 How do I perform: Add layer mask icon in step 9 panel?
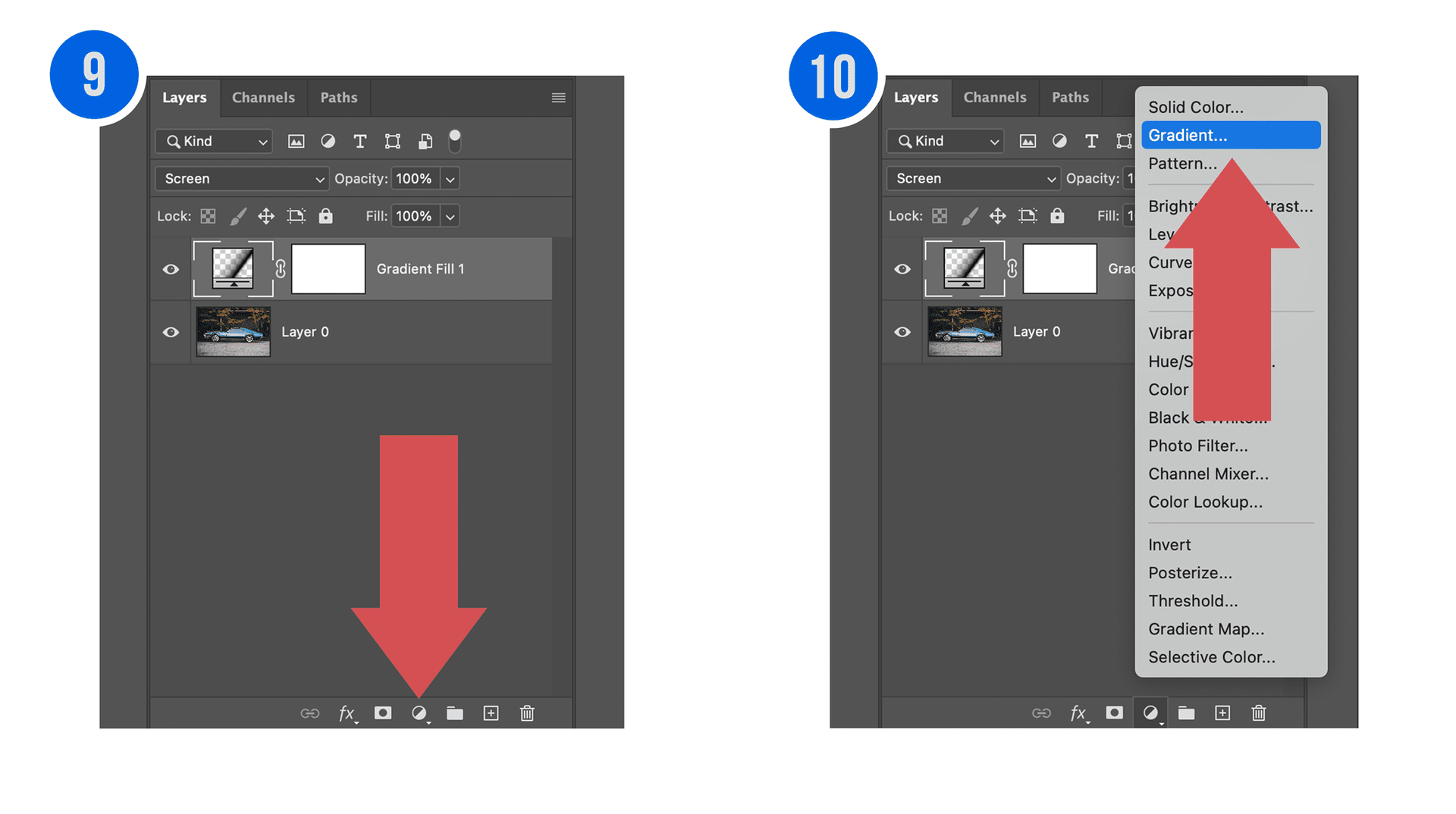(x=383, y=713)
